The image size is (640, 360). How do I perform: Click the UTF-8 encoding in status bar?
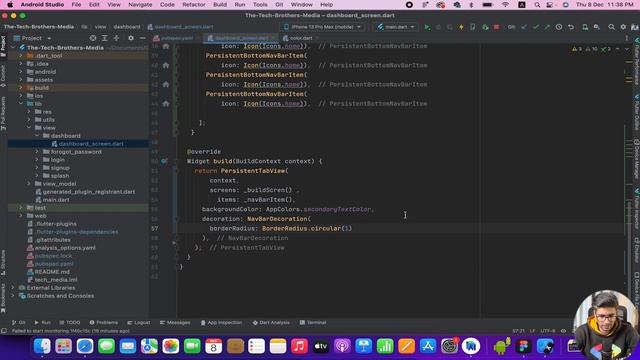(x=548, y=331)
